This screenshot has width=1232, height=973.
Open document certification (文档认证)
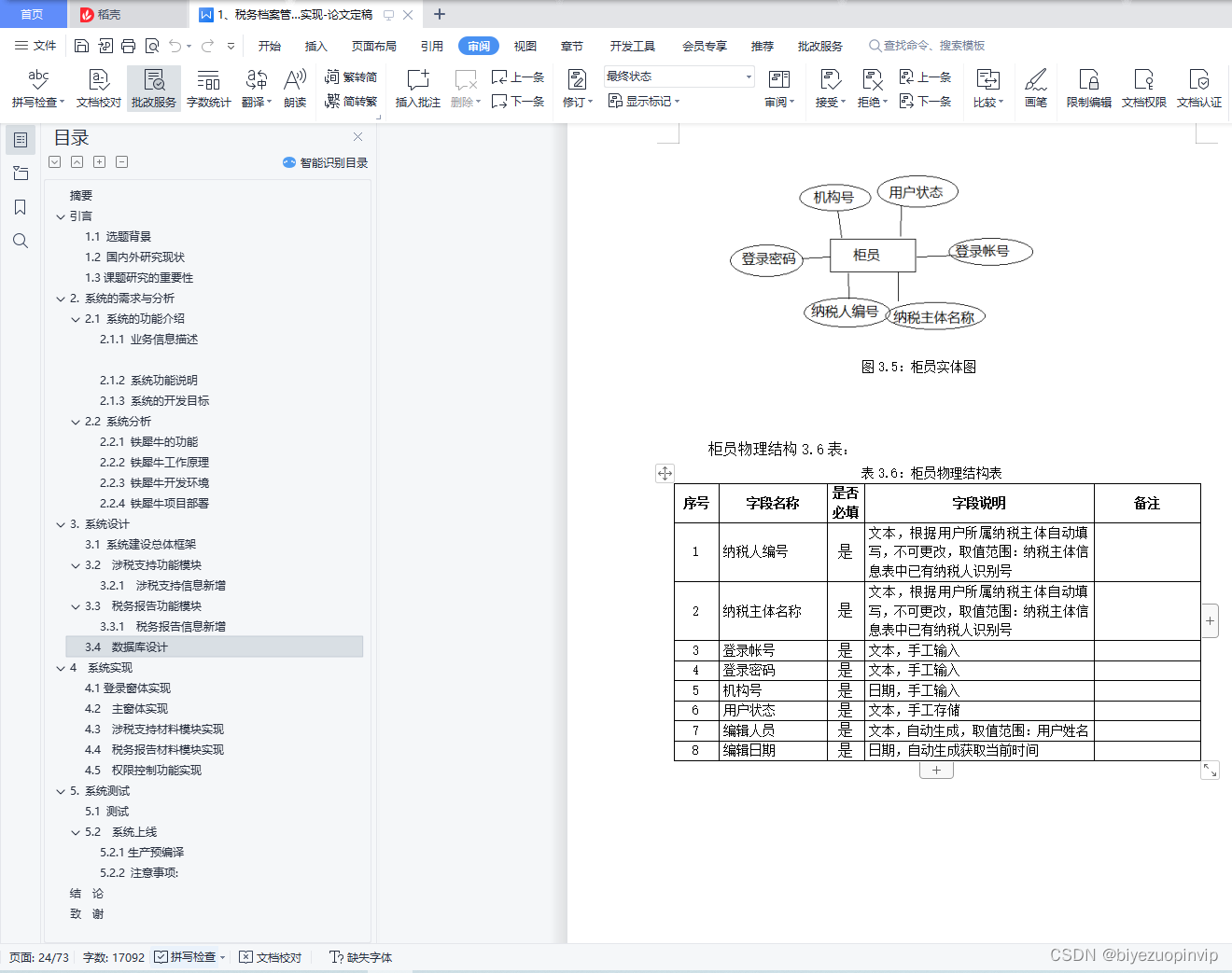[1199, 89]
